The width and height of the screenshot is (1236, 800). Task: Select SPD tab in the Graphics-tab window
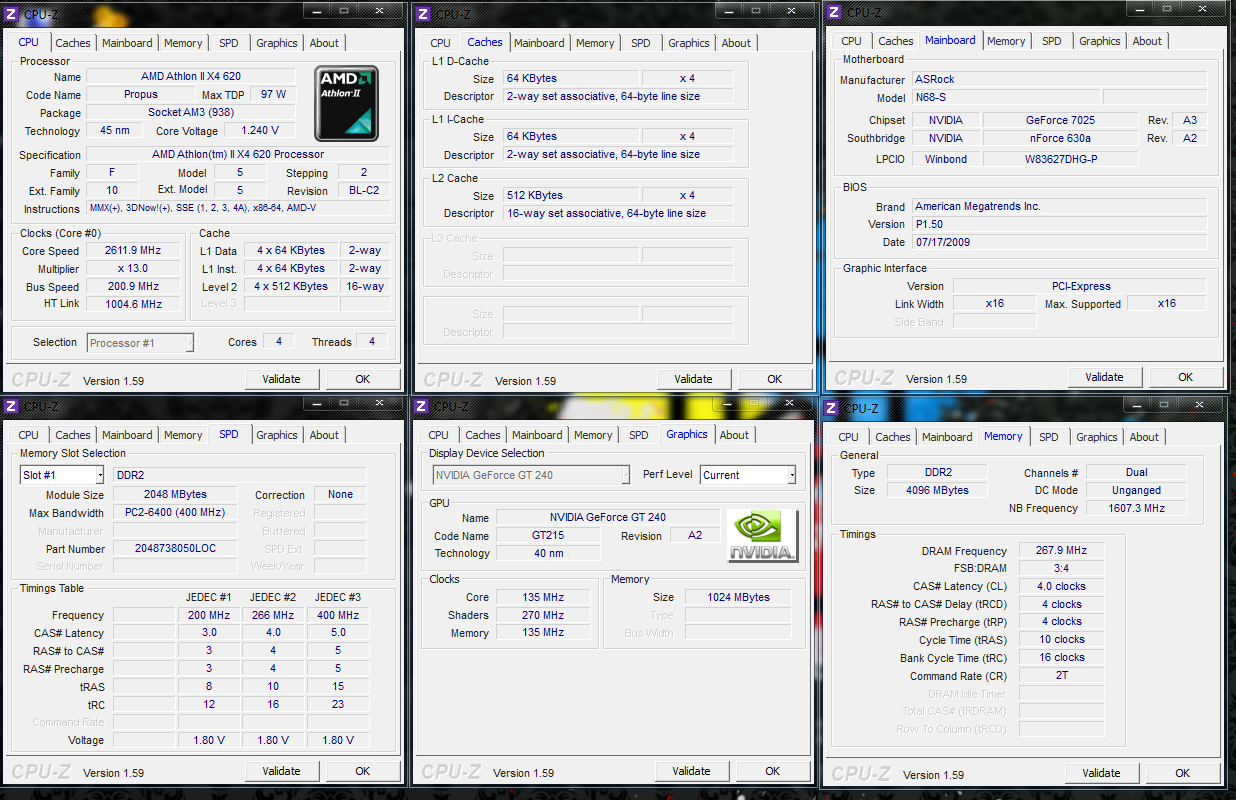[x=639, y=435]
